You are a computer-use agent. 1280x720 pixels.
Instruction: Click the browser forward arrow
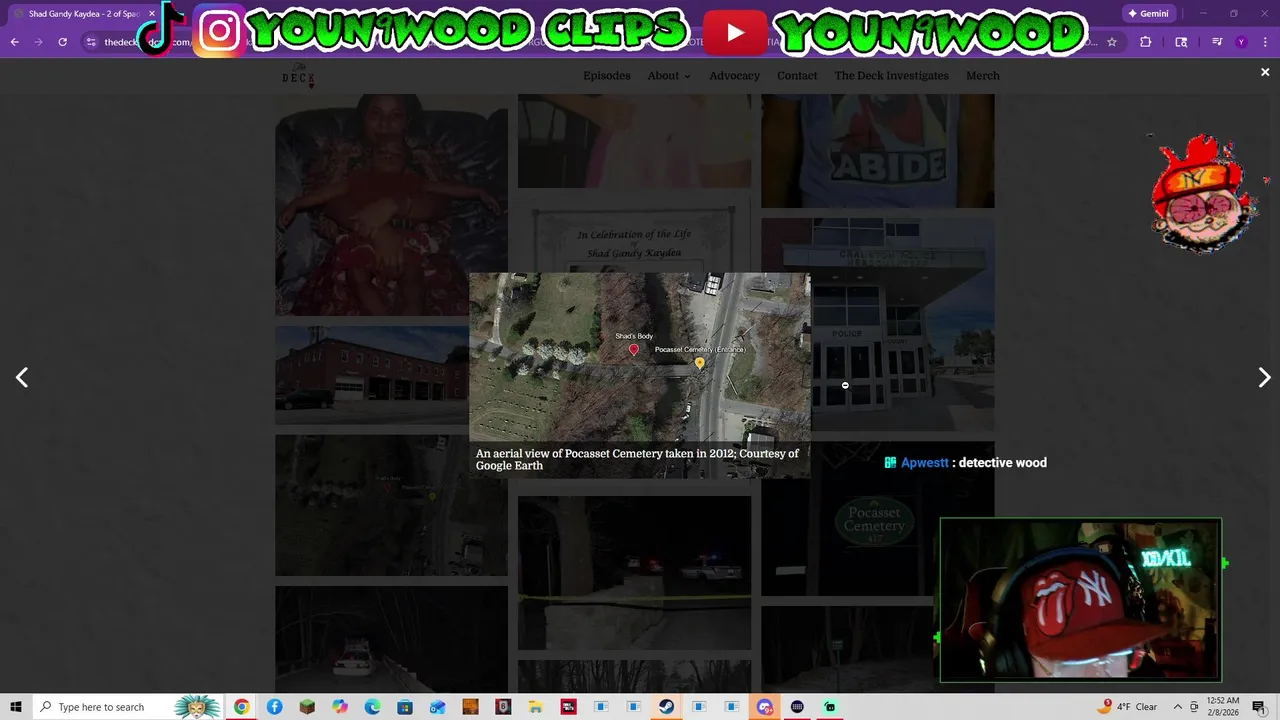pos(38,42)
